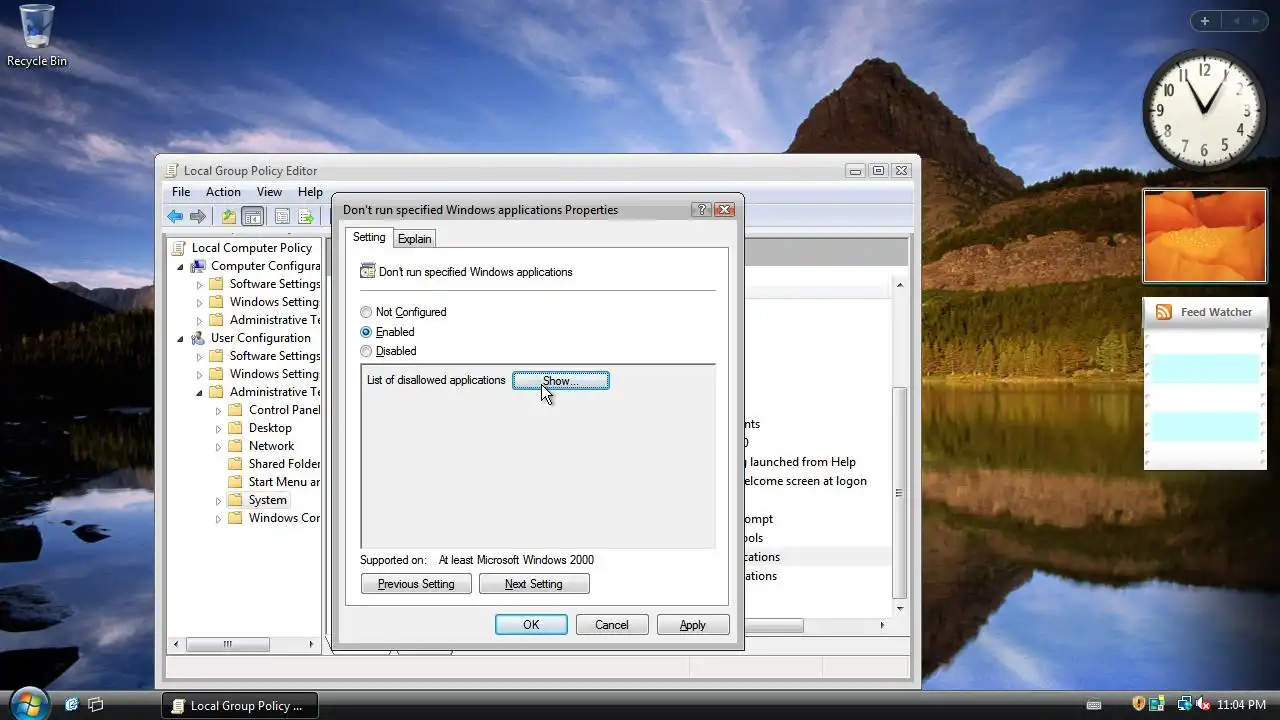Click the Computer Configuration monitor icon
This screenshot has height=720, width=1280.
pos(198,266)
